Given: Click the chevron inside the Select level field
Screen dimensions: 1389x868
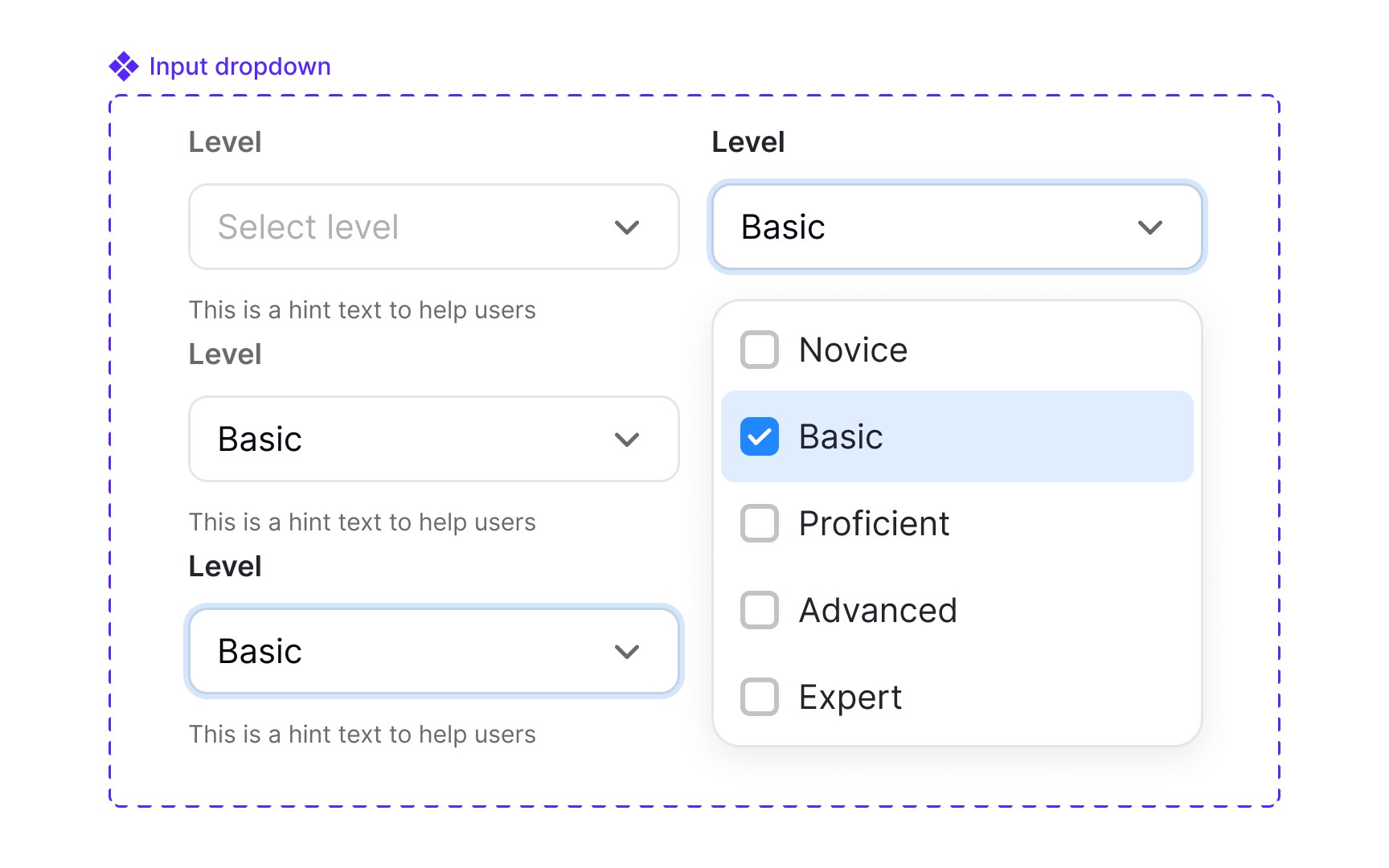Looking at the screenshot, I should (626, 227).
